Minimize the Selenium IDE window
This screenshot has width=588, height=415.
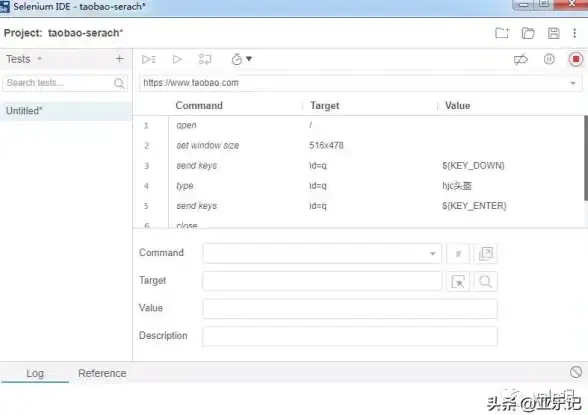[x=524, y=4]
